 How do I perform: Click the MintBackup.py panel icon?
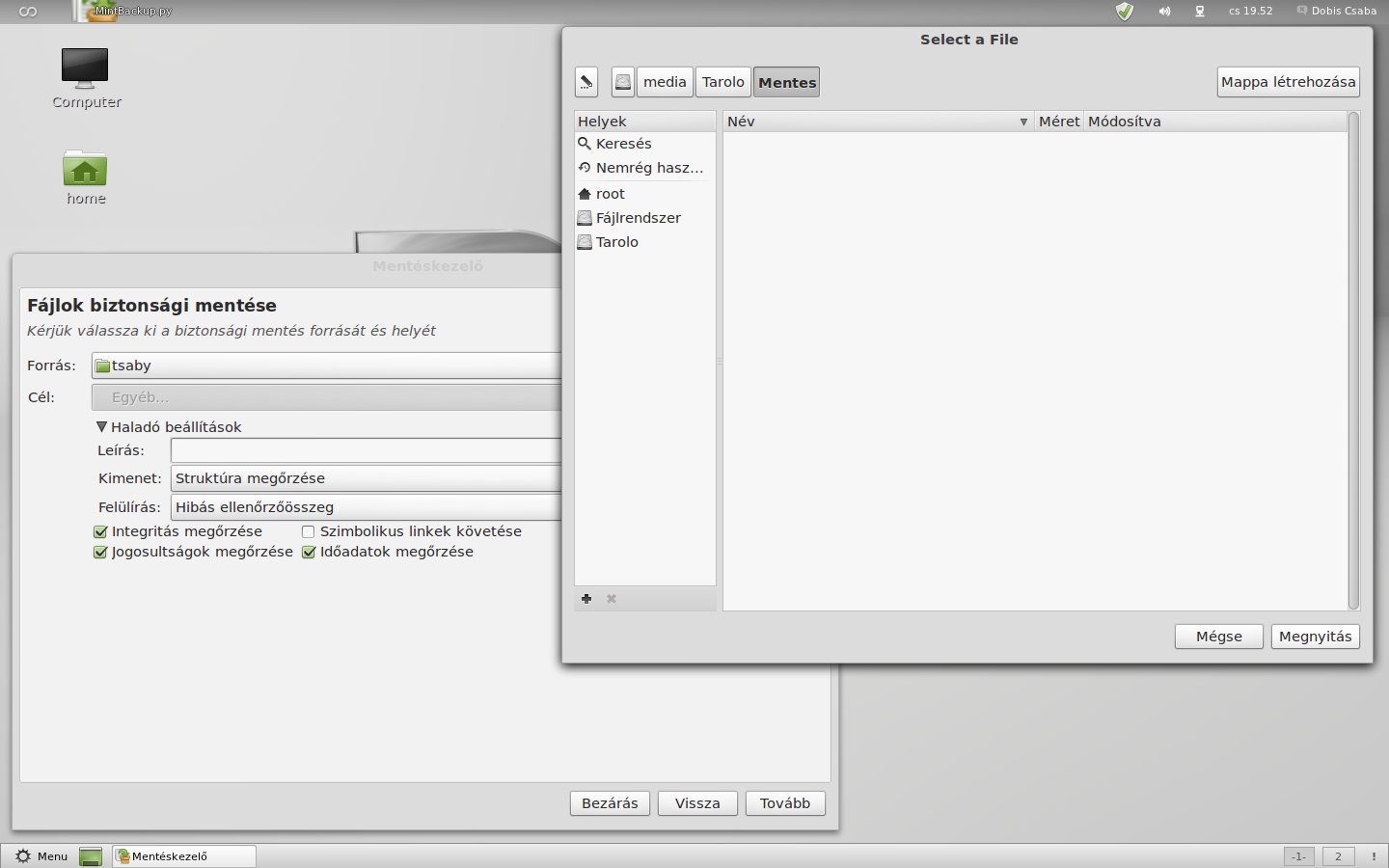(x=122, y=11)
